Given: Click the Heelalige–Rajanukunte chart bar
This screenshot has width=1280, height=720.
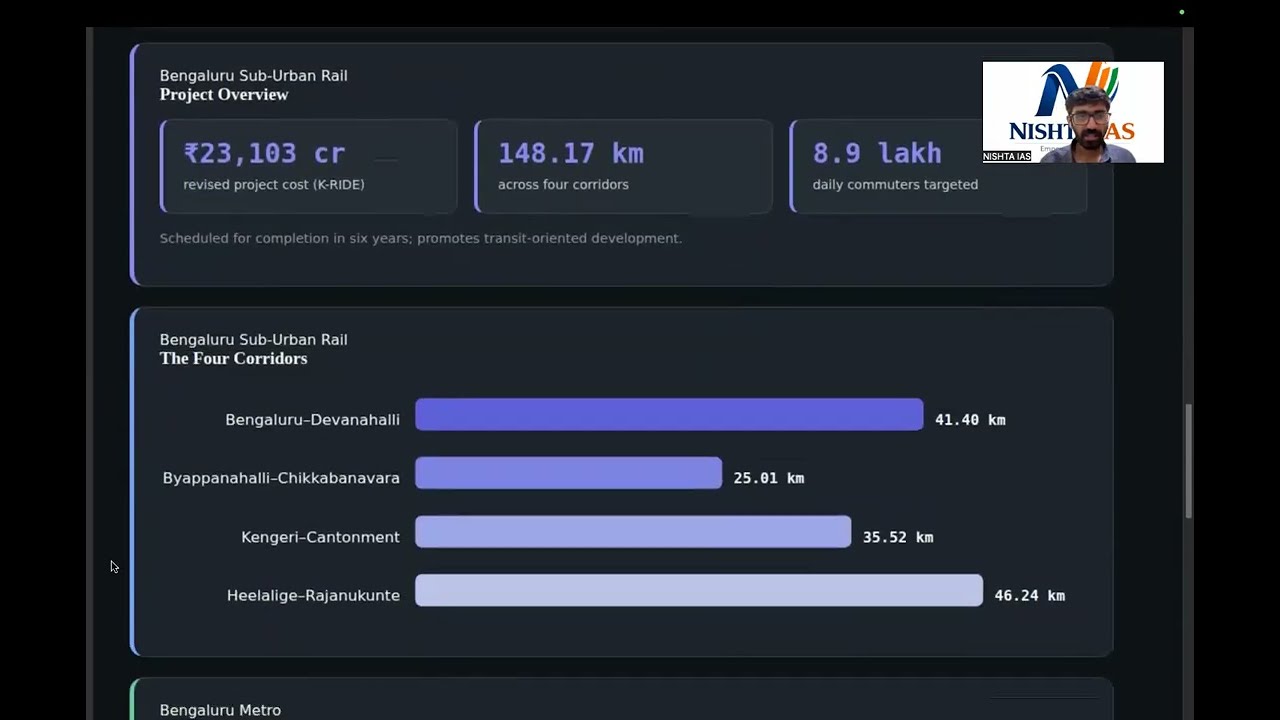Looking at the screenshot, I should 699,590.
